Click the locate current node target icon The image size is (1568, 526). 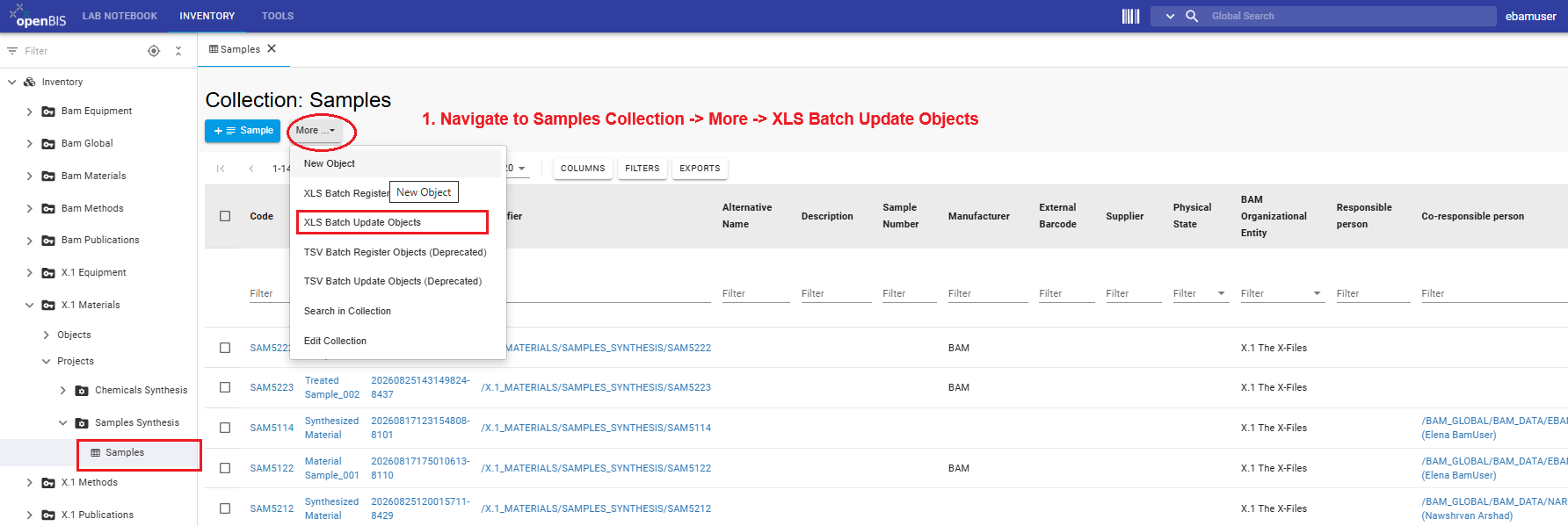[154, 51]
